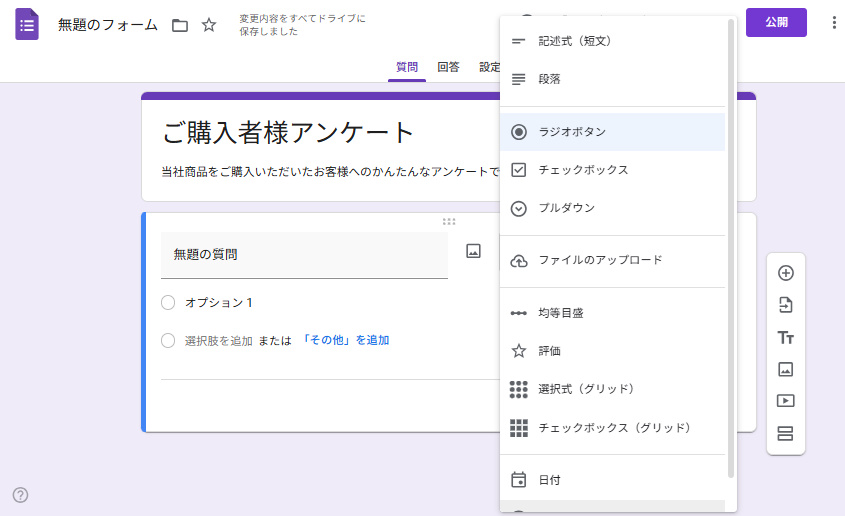Open the help question mark icon
The height and width of the screenshot is (516, 845).
pyautogui.click(x=20, y=494)
